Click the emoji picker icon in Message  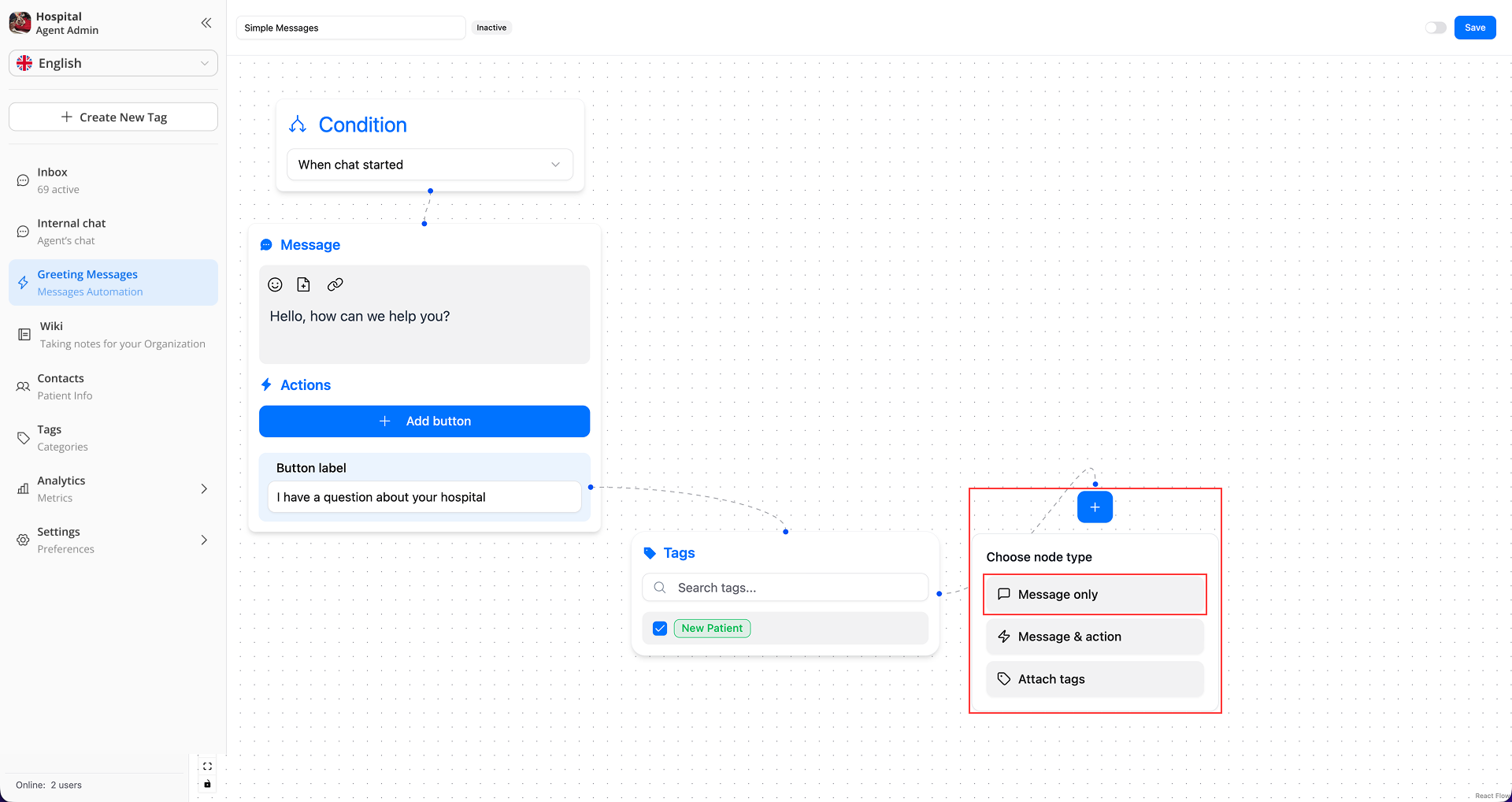click(x=275, y=284)
